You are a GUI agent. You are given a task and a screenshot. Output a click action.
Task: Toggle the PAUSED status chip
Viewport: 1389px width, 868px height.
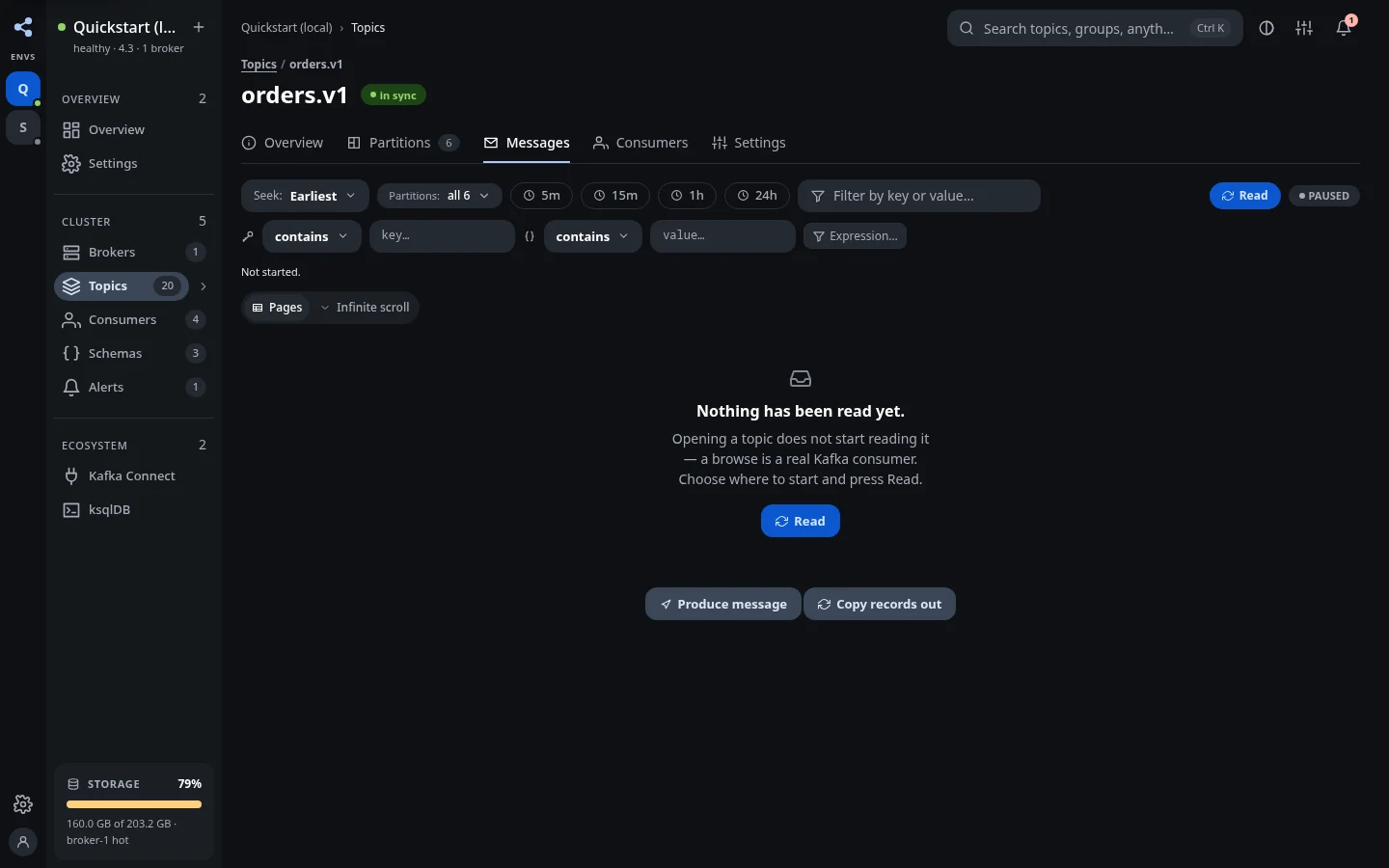click(x=1323, y=196)
